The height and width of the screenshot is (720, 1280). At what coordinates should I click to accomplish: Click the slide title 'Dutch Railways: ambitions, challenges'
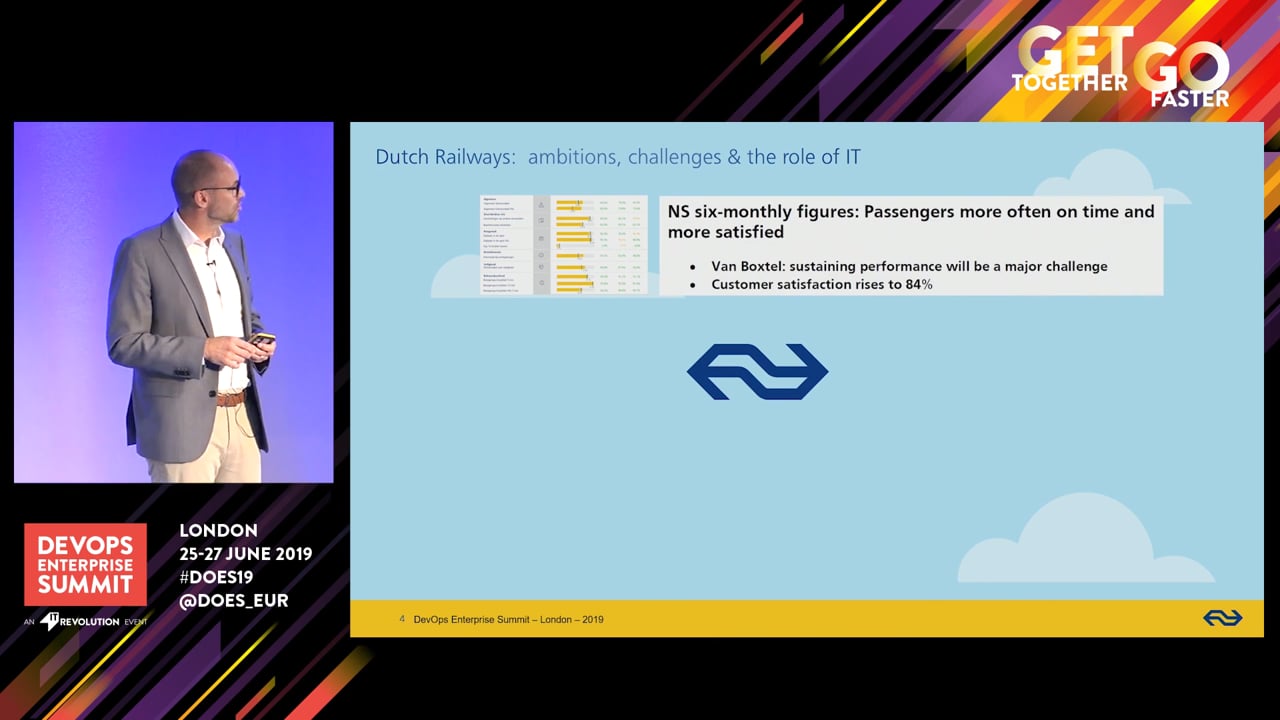coord(617,157)
